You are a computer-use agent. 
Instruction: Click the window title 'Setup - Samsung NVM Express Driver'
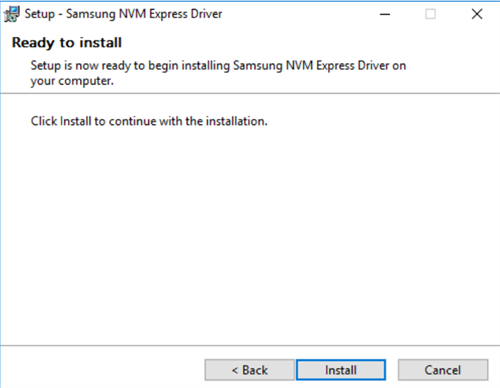pyautogui.click(x=123, y=14)
